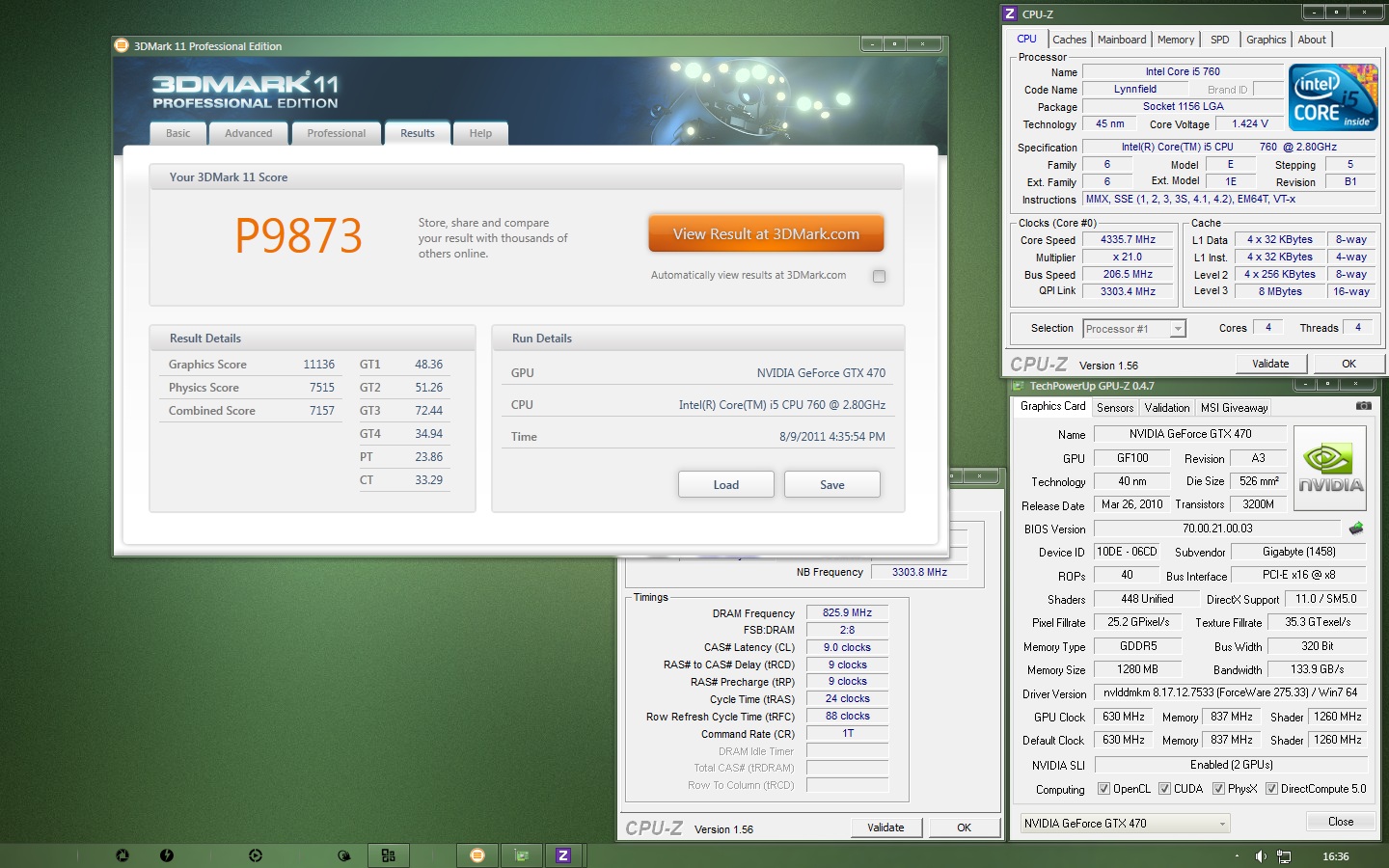This screenshot has width=1389, height=868.
Task: Toggle automatically view results checkbox
Action: coord(879,276)
